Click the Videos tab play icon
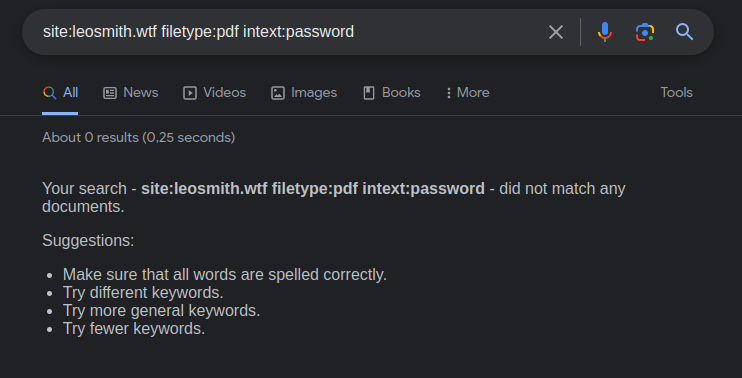The width and height of the screenshot is (742, 378). 190,93
